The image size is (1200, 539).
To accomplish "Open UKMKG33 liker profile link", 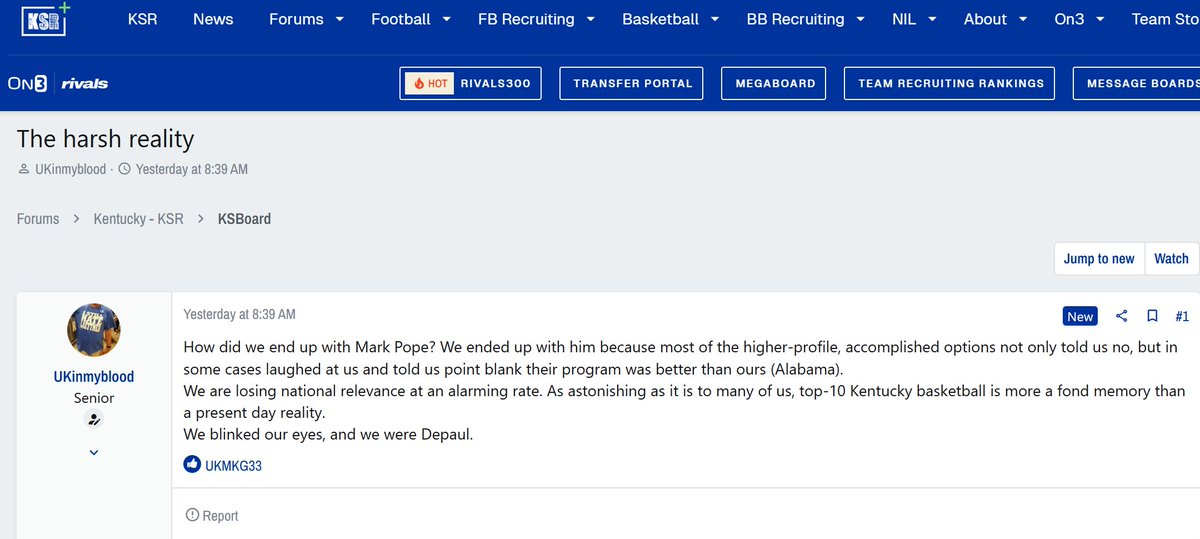I will pos(234,465).
